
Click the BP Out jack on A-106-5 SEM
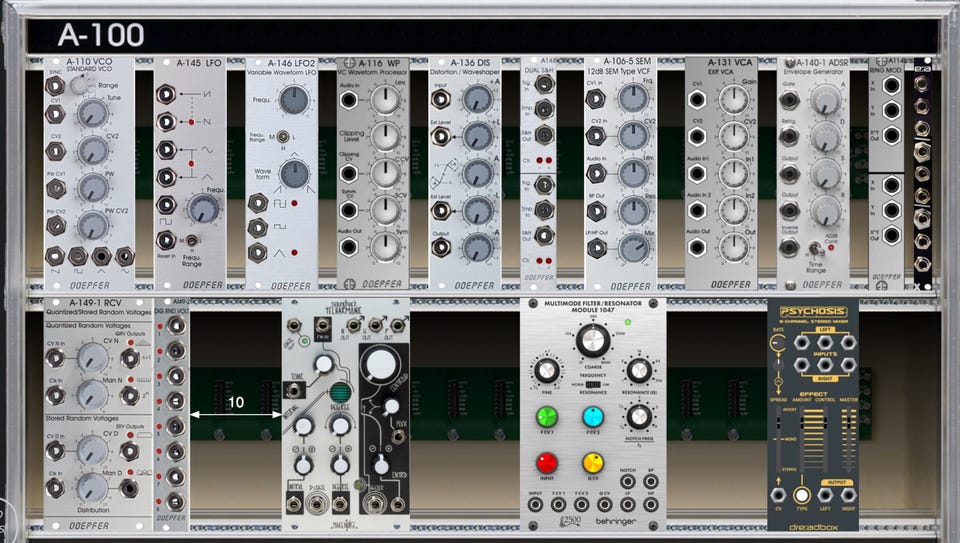pyautogui.click(x=596, y=211)
